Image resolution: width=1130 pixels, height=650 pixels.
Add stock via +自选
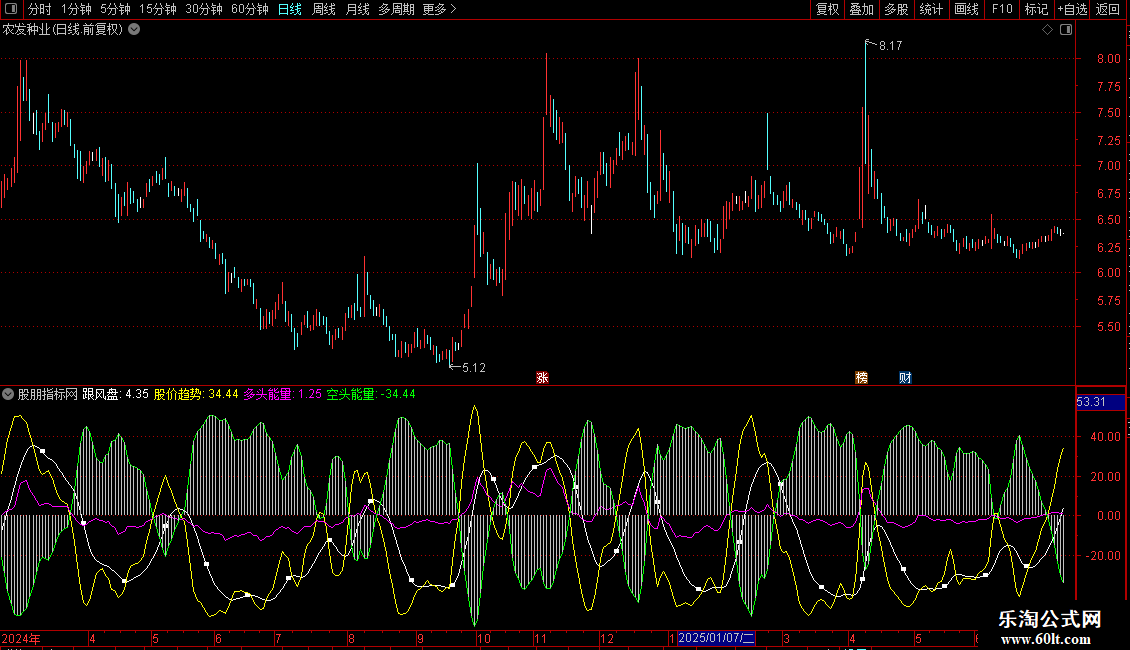click(1072, 9)
